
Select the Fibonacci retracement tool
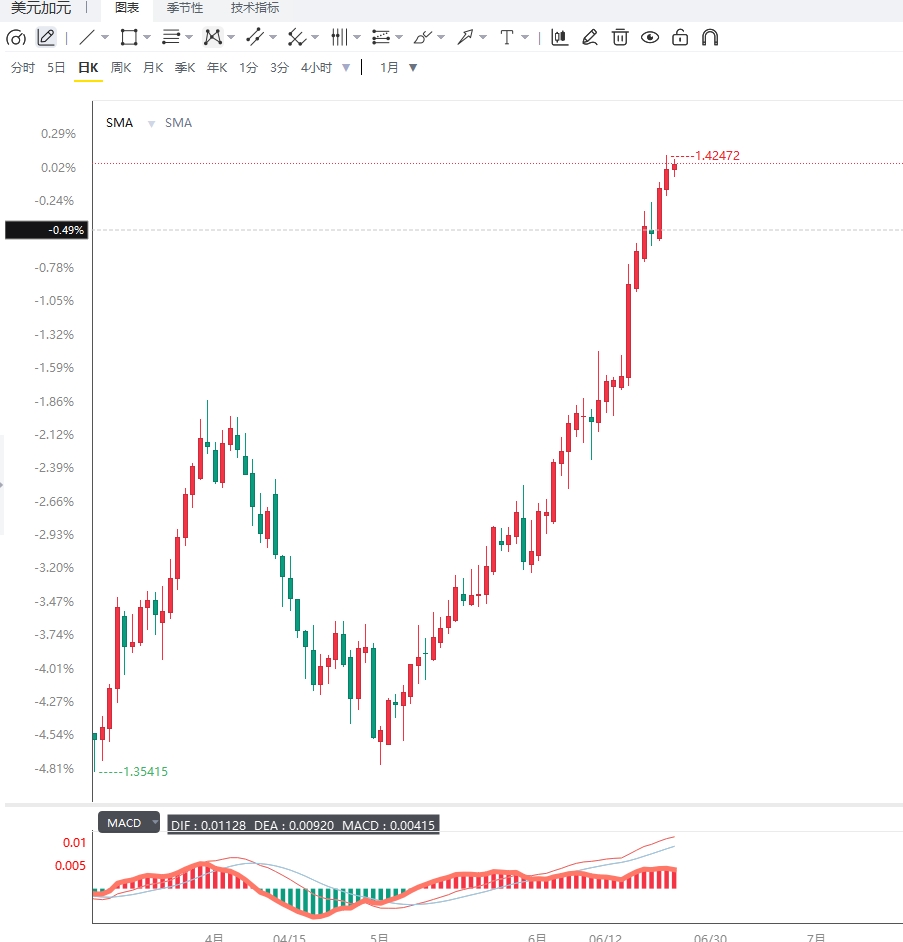point(381,37)
